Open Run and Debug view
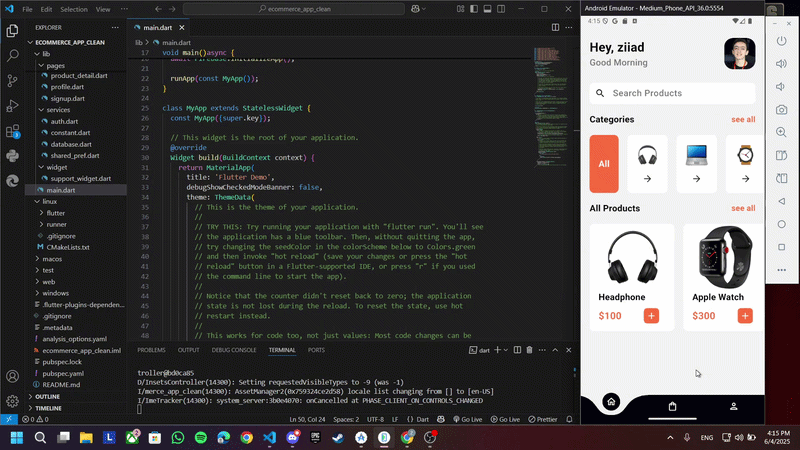The height and width of the screenshot is (450, 800). tap(12, 106)
